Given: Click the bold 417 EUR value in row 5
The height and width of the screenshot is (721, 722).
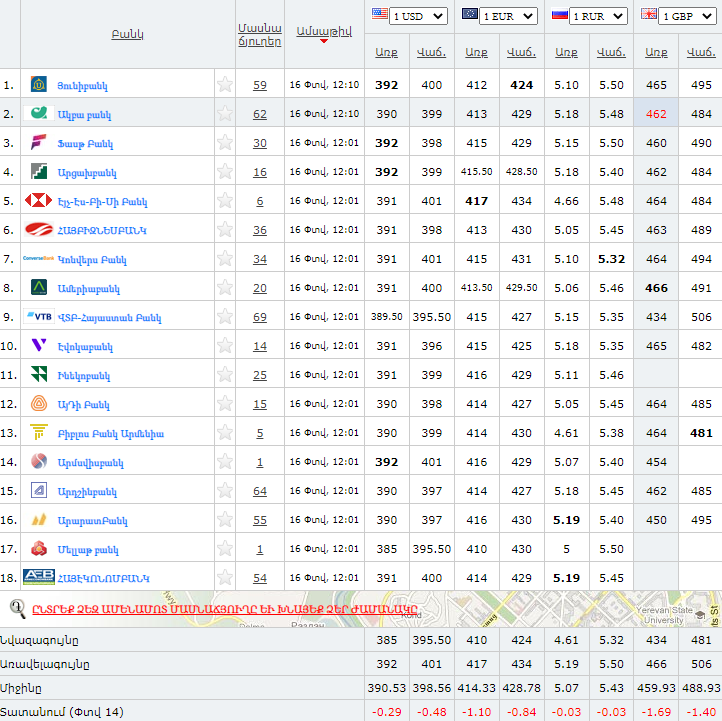Looking at the screenshot, I should [477, 201].
